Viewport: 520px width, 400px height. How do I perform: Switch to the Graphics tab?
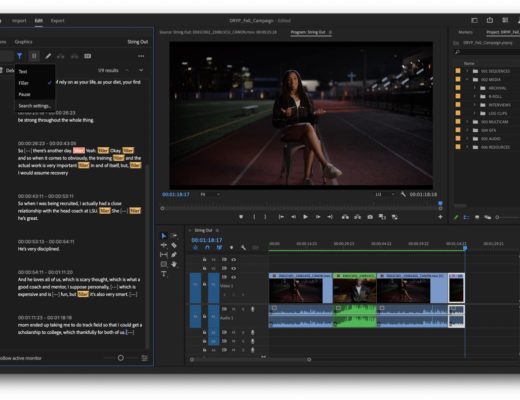[23, 42]
